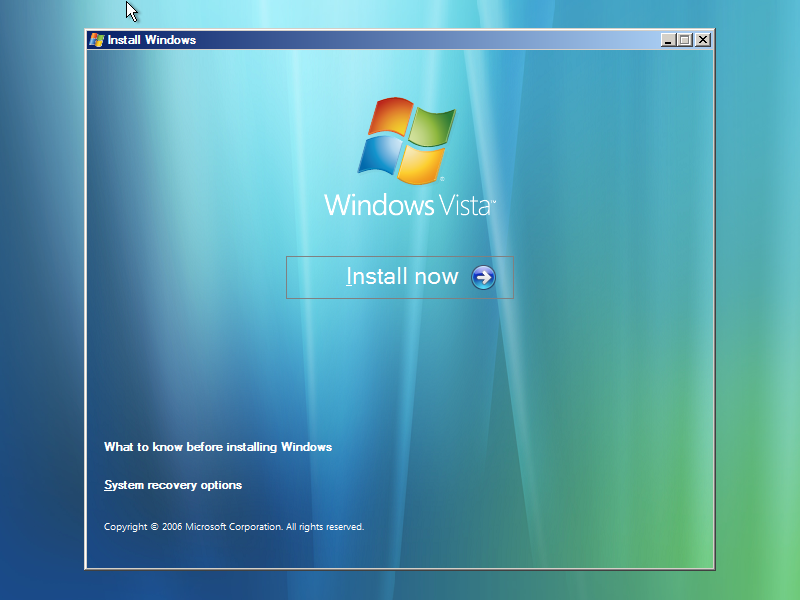Click the yellow pane of the Windows logo
Screen dimensions: 800x600
click(421, 164)
